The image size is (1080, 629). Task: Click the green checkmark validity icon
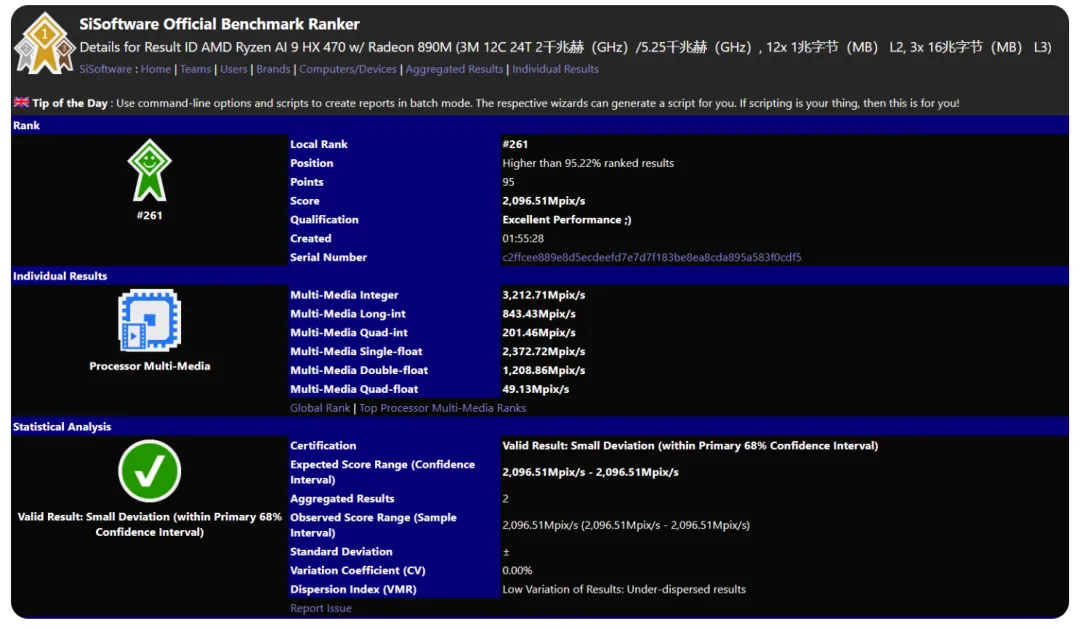click(x=149, y=470)
